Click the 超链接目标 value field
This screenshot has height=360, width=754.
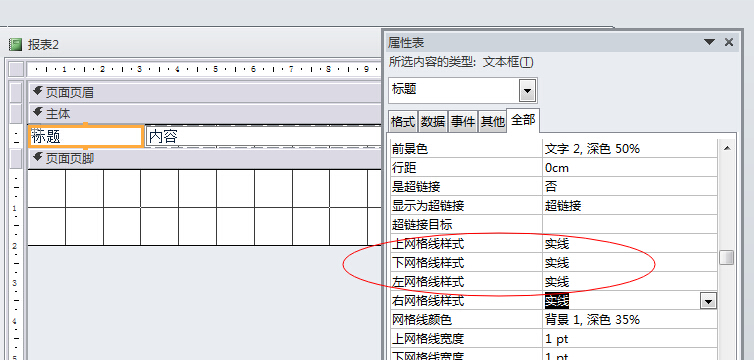tap(629, 225)
